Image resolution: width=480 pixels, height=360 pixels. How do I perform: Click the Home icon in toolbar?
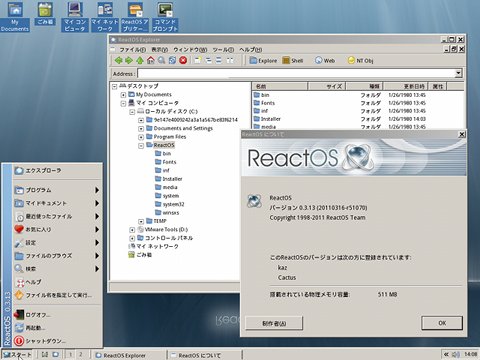pyautogui.click(x=151, y=60)
